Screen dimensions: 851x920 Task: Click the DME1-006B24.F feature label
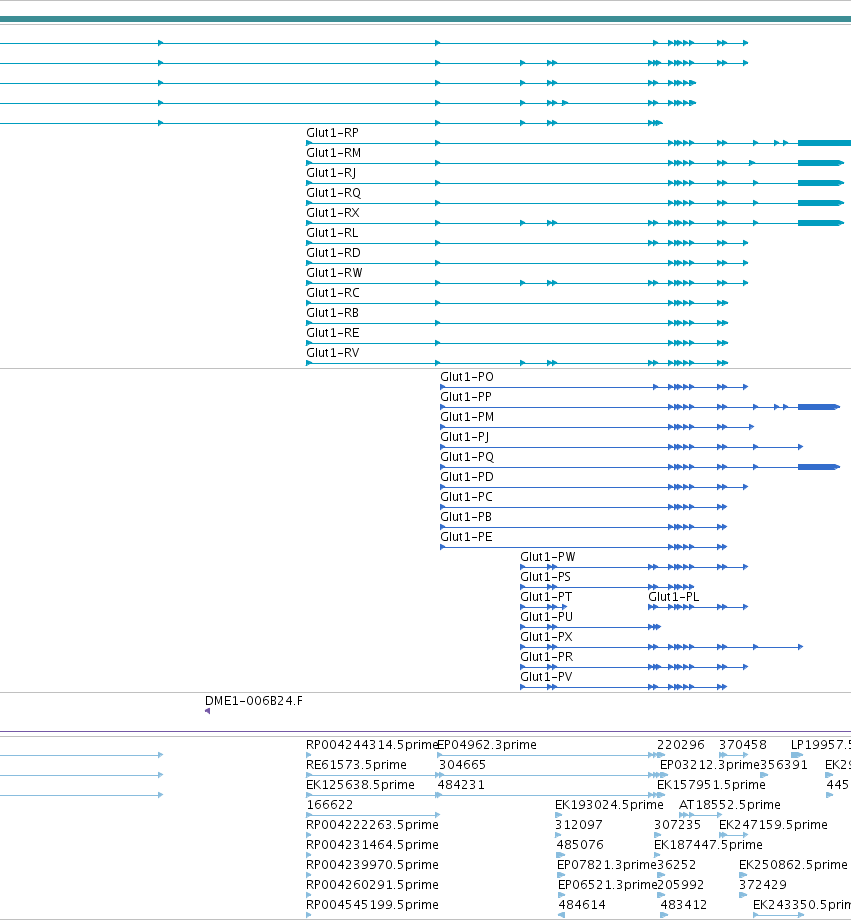click(x=254, y=701)
